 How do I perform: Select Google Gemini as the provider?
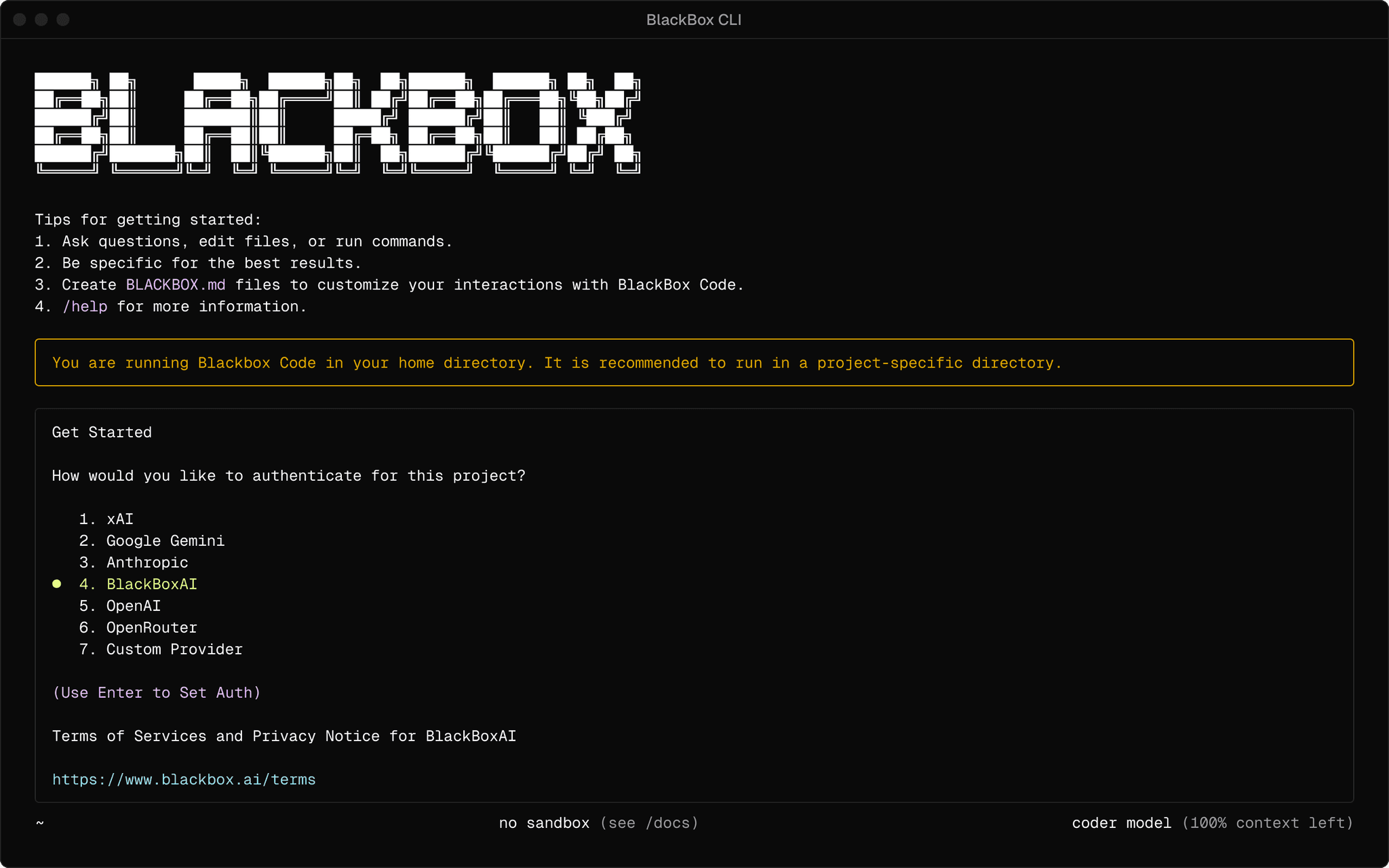[x=165, y=540]
